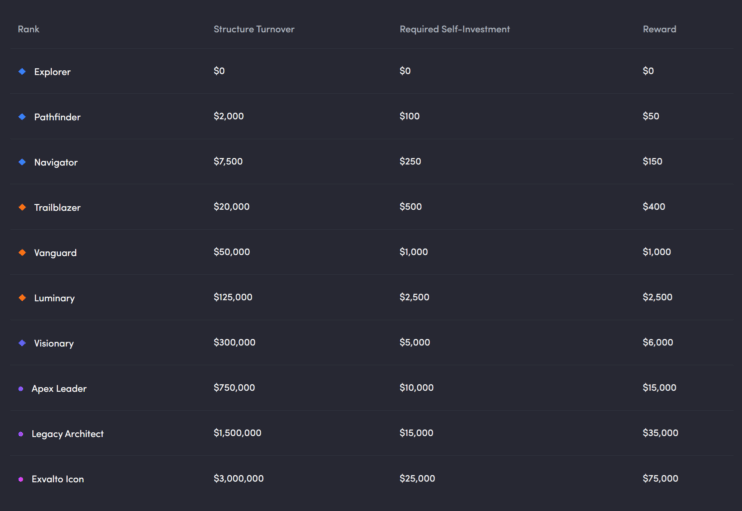Select the Reward column header
Viewport: 742px width, 511px height.
click(659, 29)
